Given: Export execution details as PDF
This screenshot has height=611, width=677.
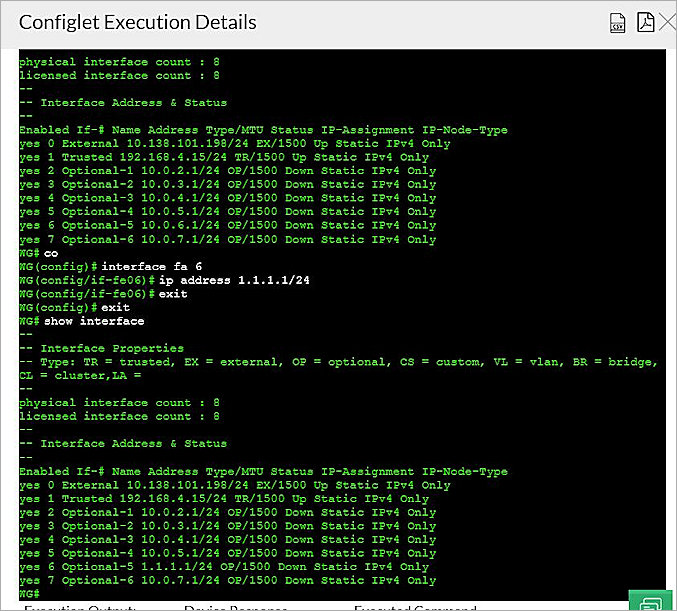Looking at the screenshot, I should 645,22.
